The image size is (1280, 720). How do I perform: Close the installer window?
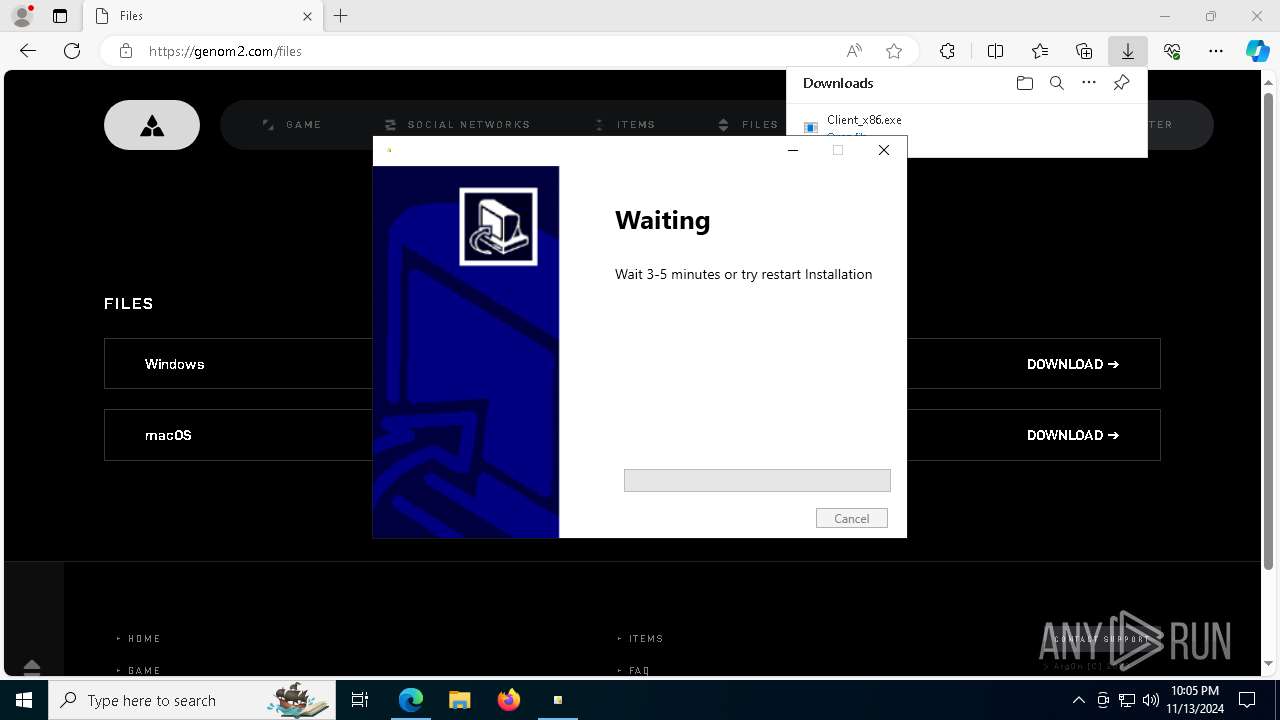point(884,150)
